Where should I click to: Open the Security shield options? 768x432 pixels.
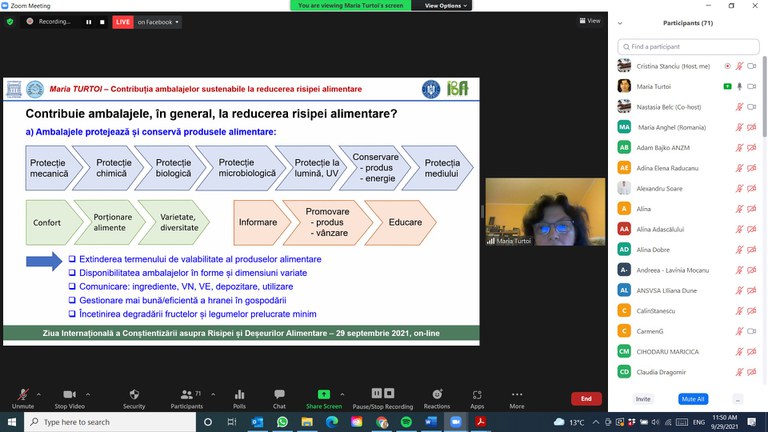tap(134, 394)
